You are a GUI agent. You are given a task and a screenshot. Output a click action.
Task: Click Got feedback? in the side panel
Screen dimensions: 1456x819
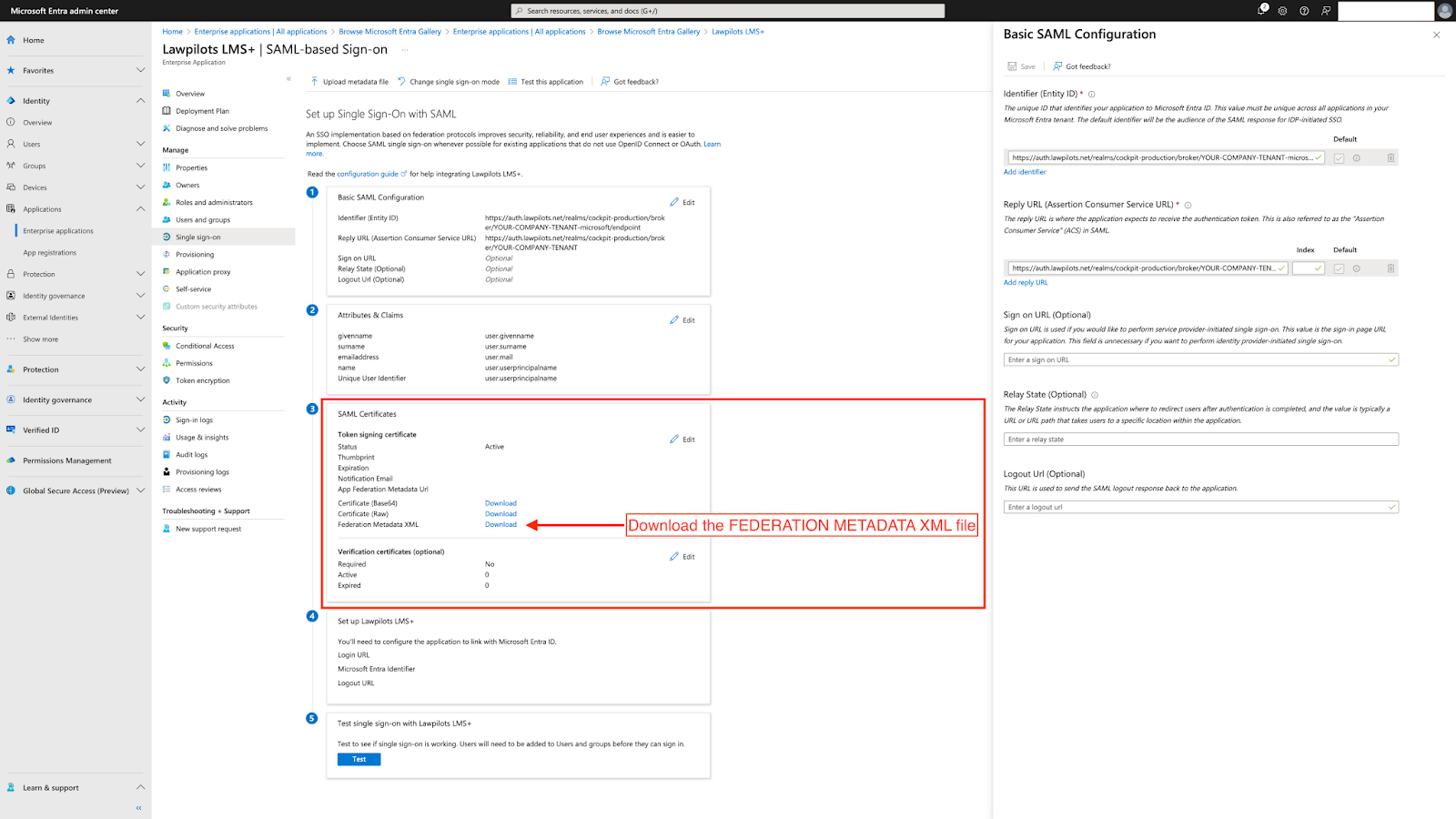coord(1082,66)
